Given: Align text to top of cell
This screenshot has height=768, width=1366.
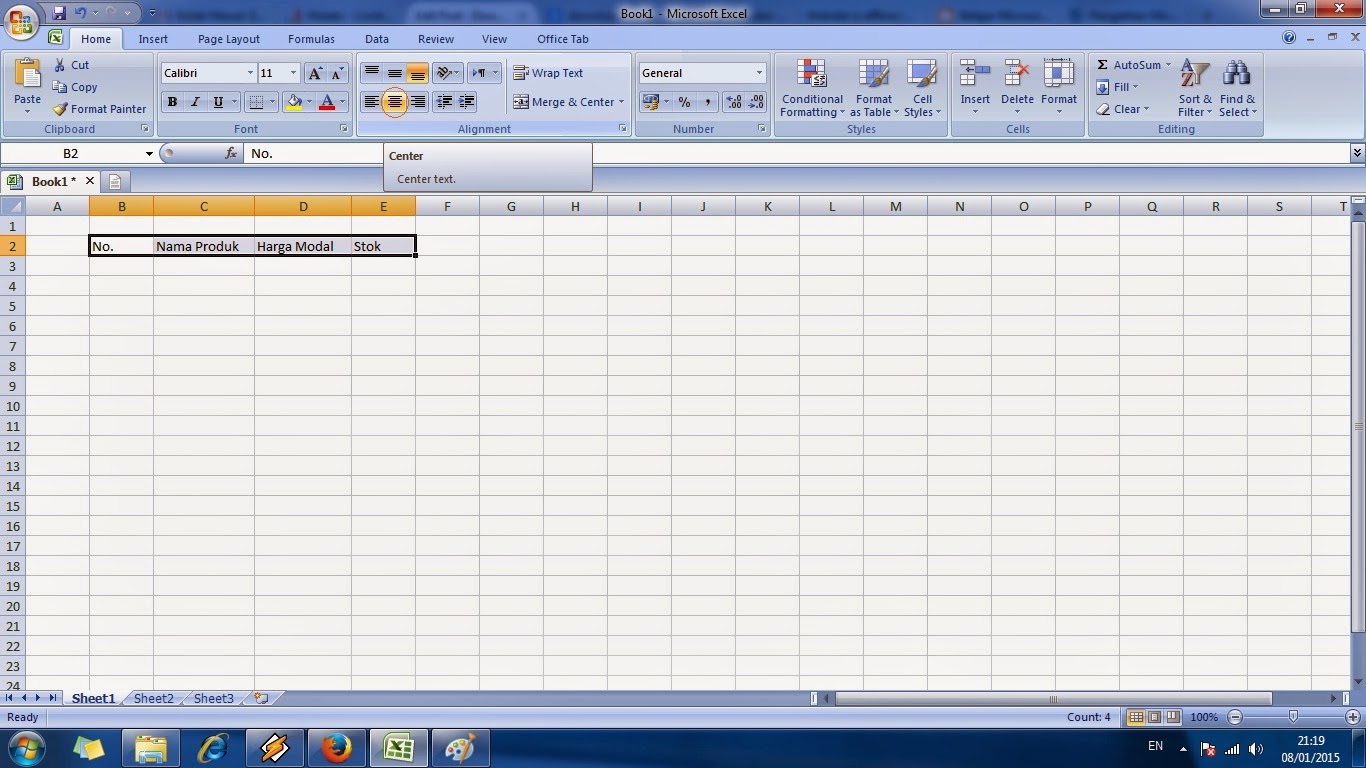Looking at the screenshot, I should [371, 73].
